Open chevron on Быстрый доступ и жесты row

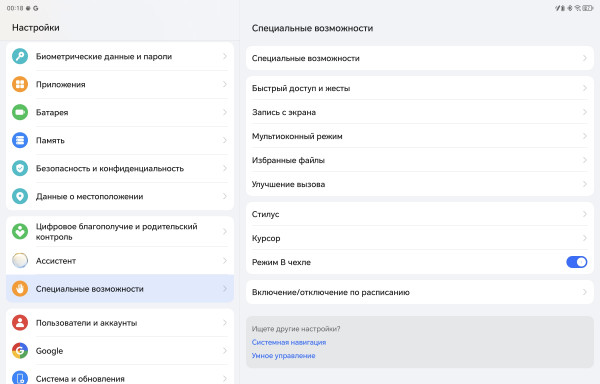pyautogui.click(x=585, y=88)
